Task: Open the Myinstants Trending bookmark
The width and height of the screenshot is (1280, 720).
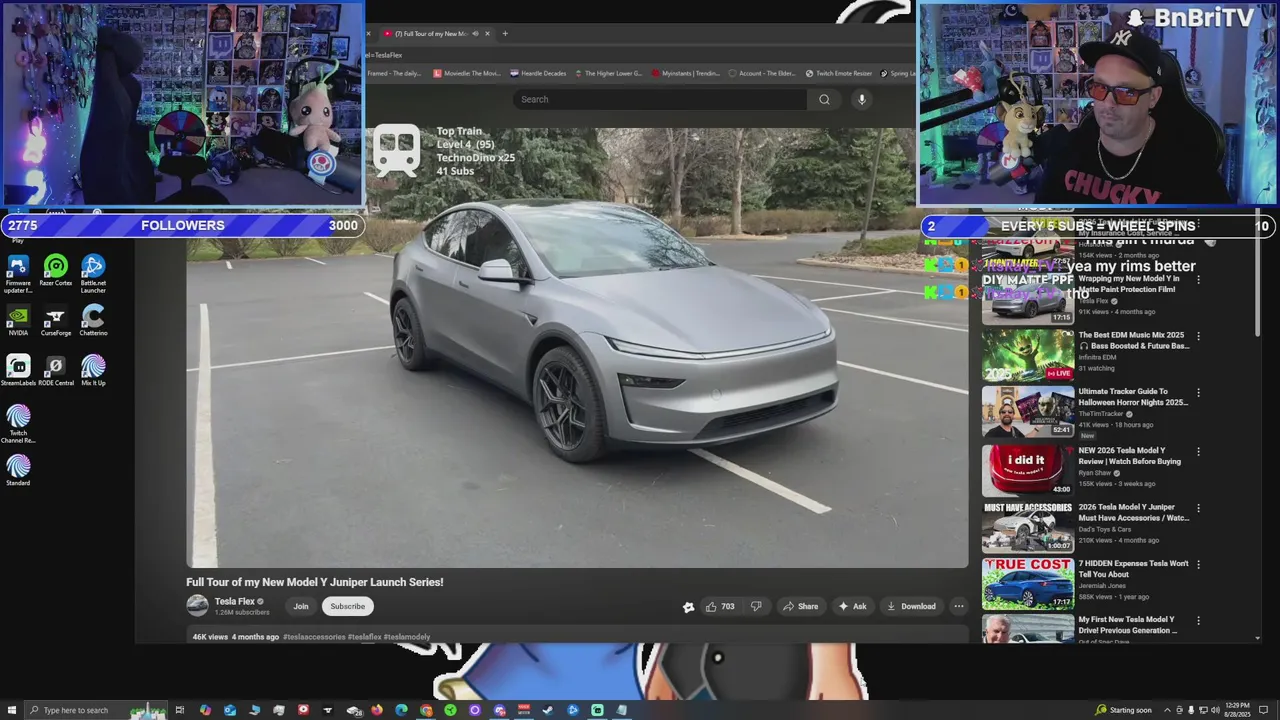Action: coord(685,73)
